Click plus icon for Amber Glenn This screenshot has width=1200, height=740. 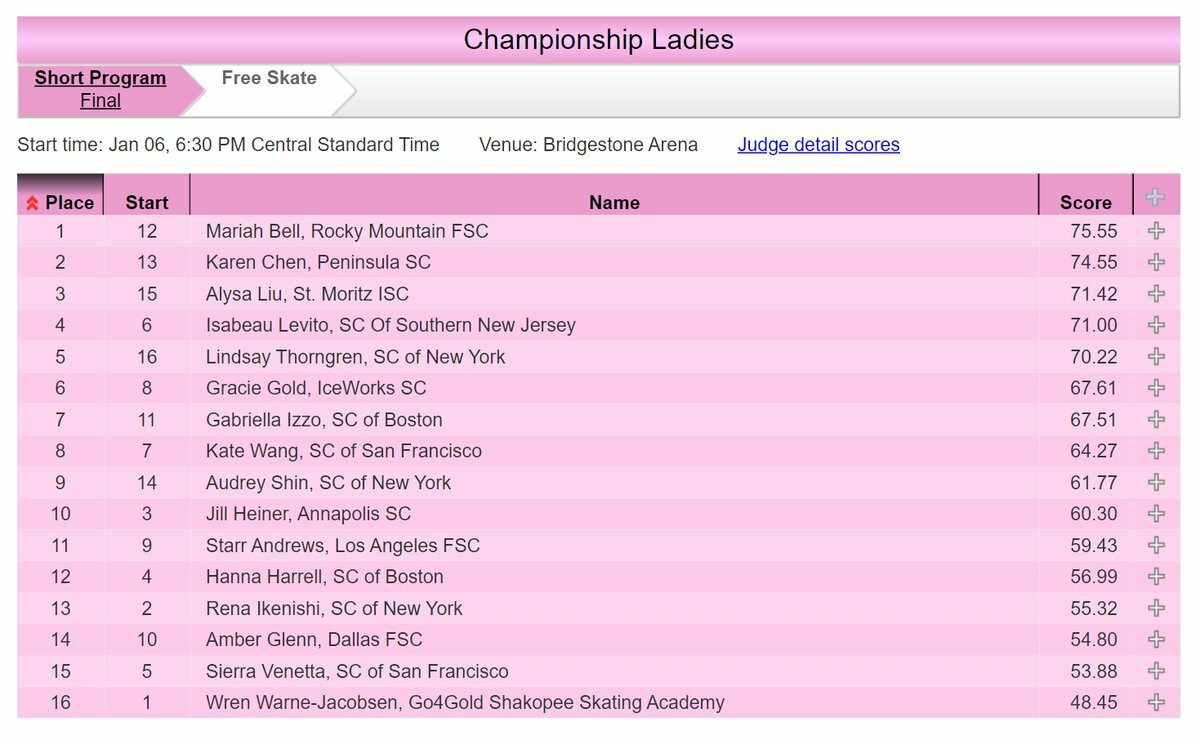point(1156,639)
